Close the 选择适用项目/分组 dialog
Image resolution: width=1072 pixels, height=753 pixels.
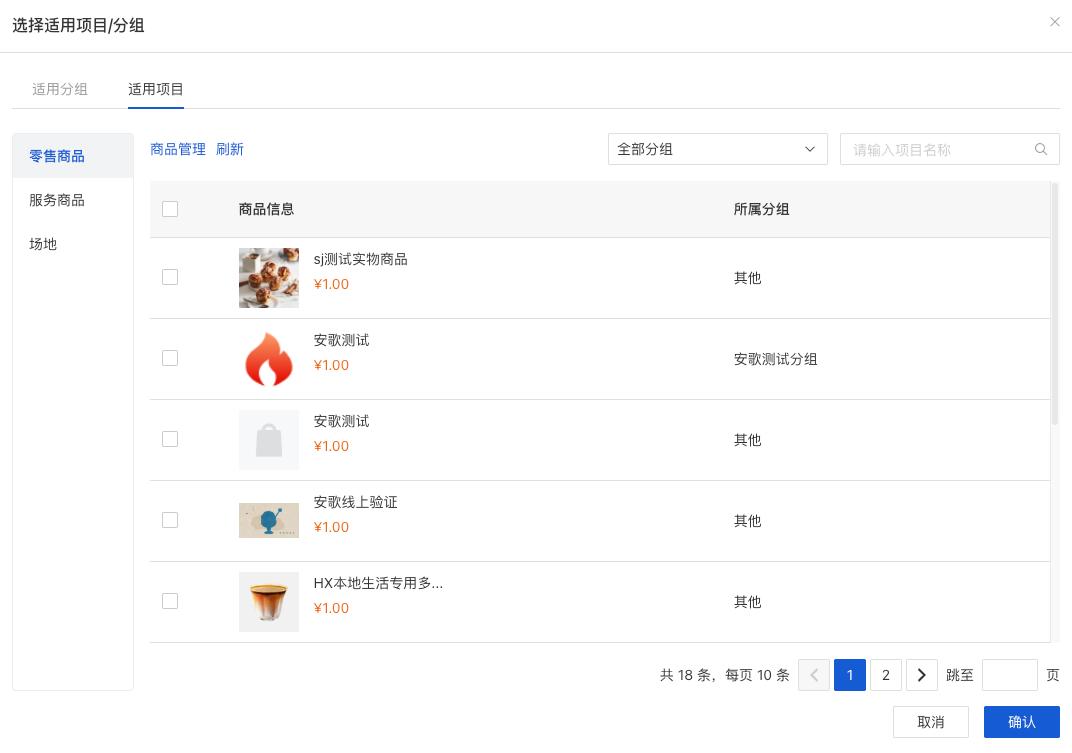1054,22
